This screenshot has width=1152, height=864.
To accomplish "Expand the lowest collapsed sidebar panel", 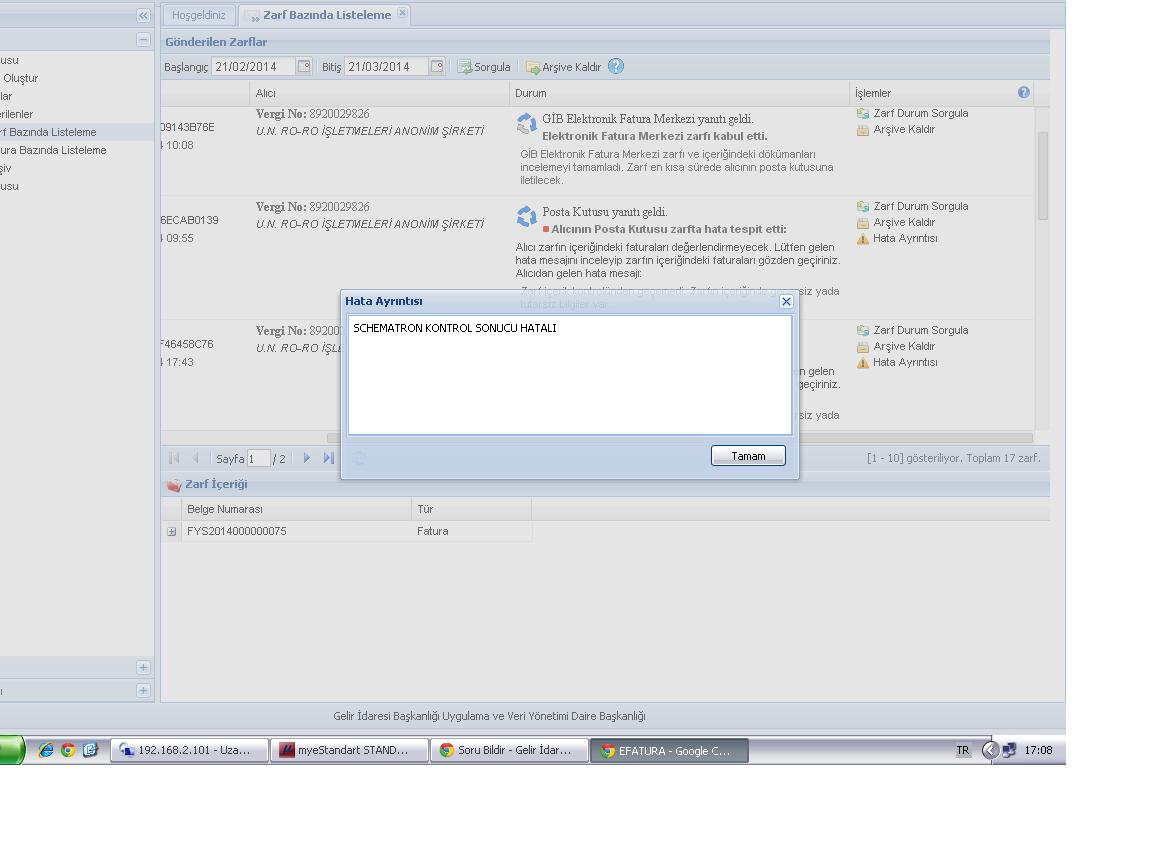I will pos(143,691).
